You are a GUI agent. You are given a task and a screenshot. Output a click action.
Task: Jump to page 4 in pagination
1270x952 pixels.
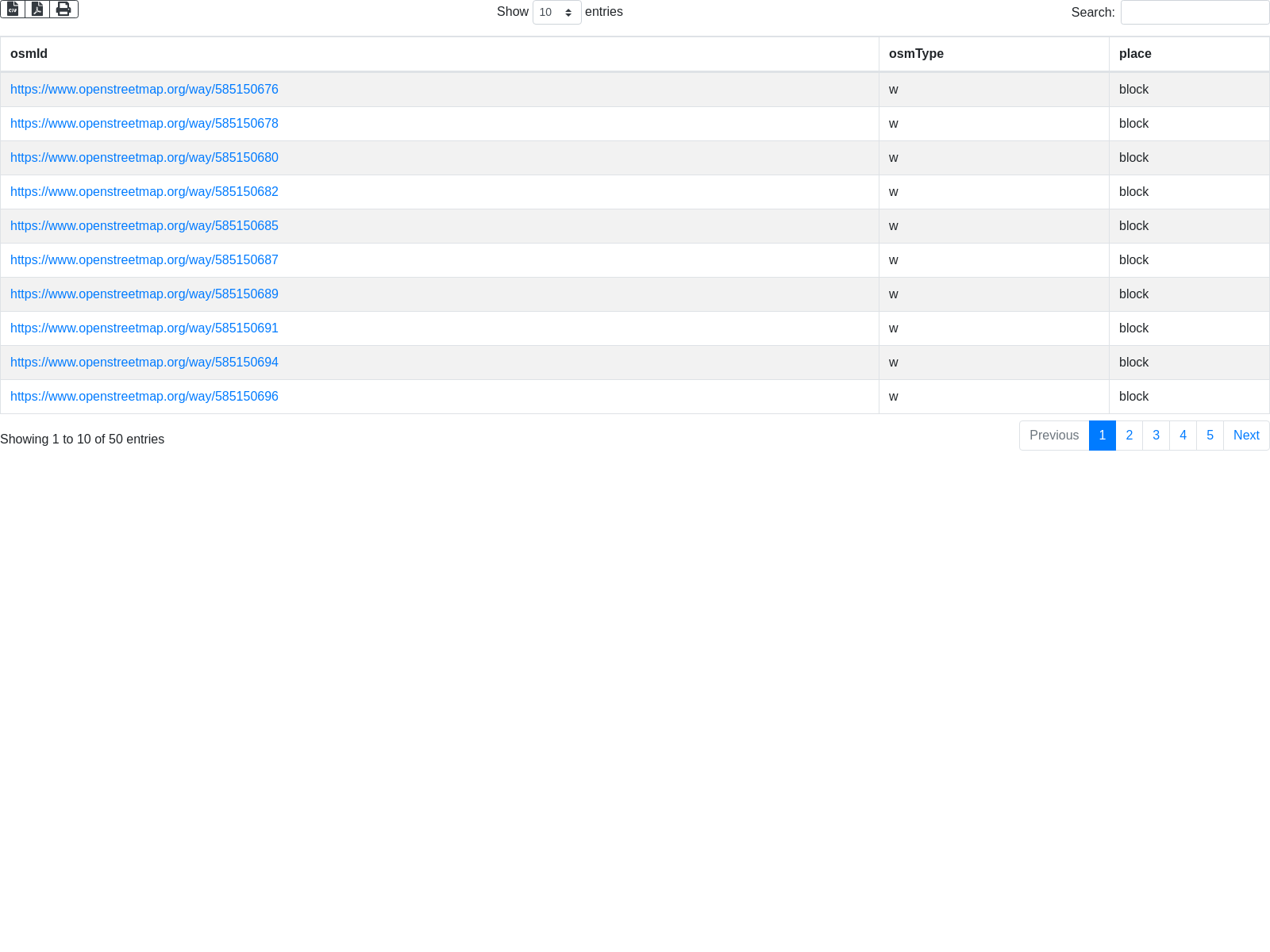coord(1183,436)
